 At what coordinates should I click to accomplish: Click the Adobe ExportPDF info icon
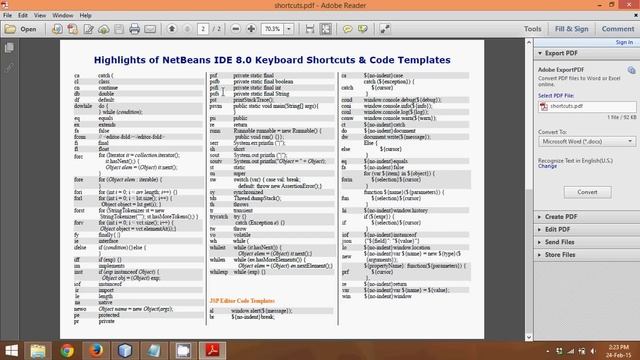pyautogui.click(x=631, y=70)
